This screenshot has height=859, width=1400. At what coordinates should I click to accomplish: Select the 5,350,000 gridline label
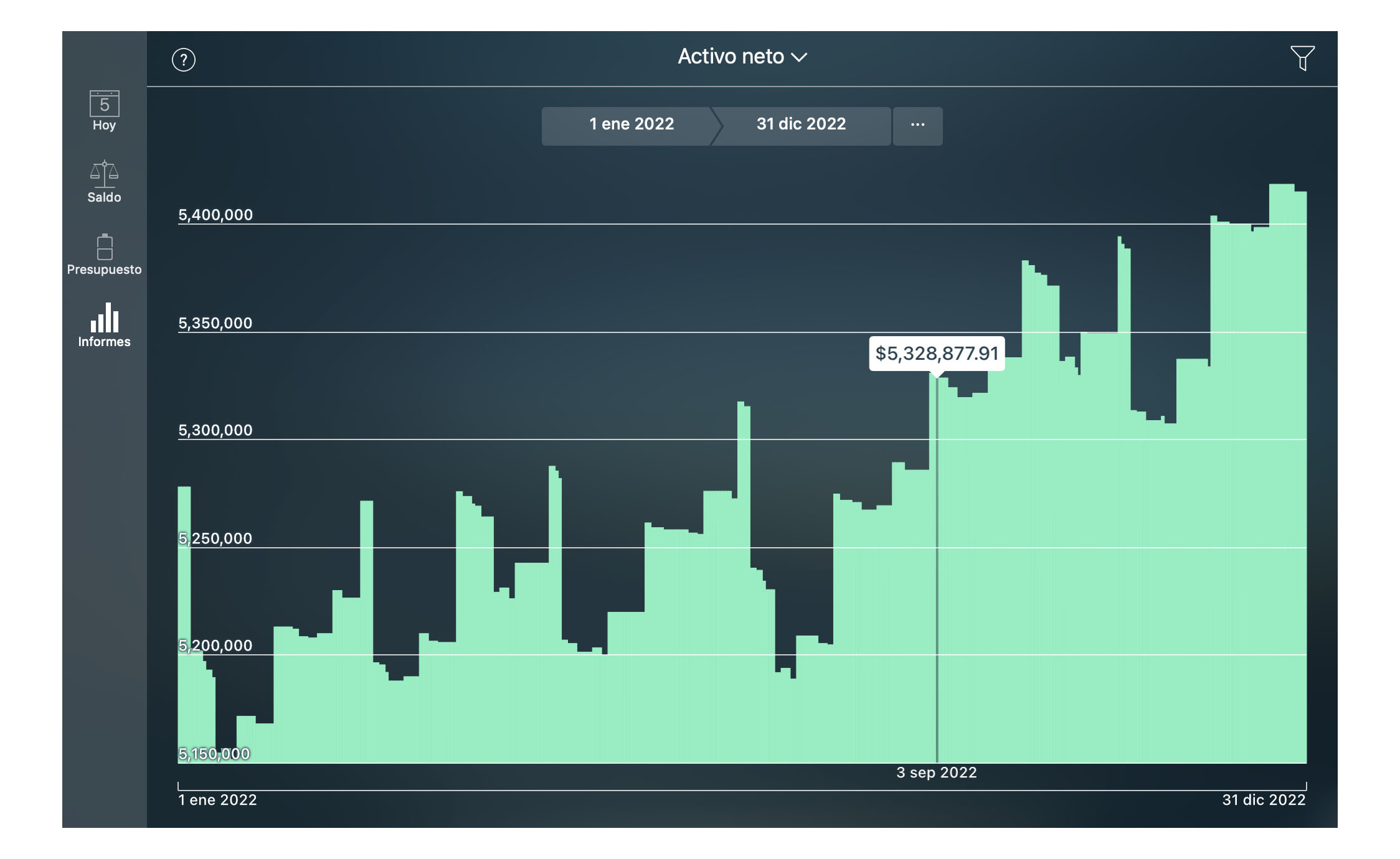pos(215,322)
